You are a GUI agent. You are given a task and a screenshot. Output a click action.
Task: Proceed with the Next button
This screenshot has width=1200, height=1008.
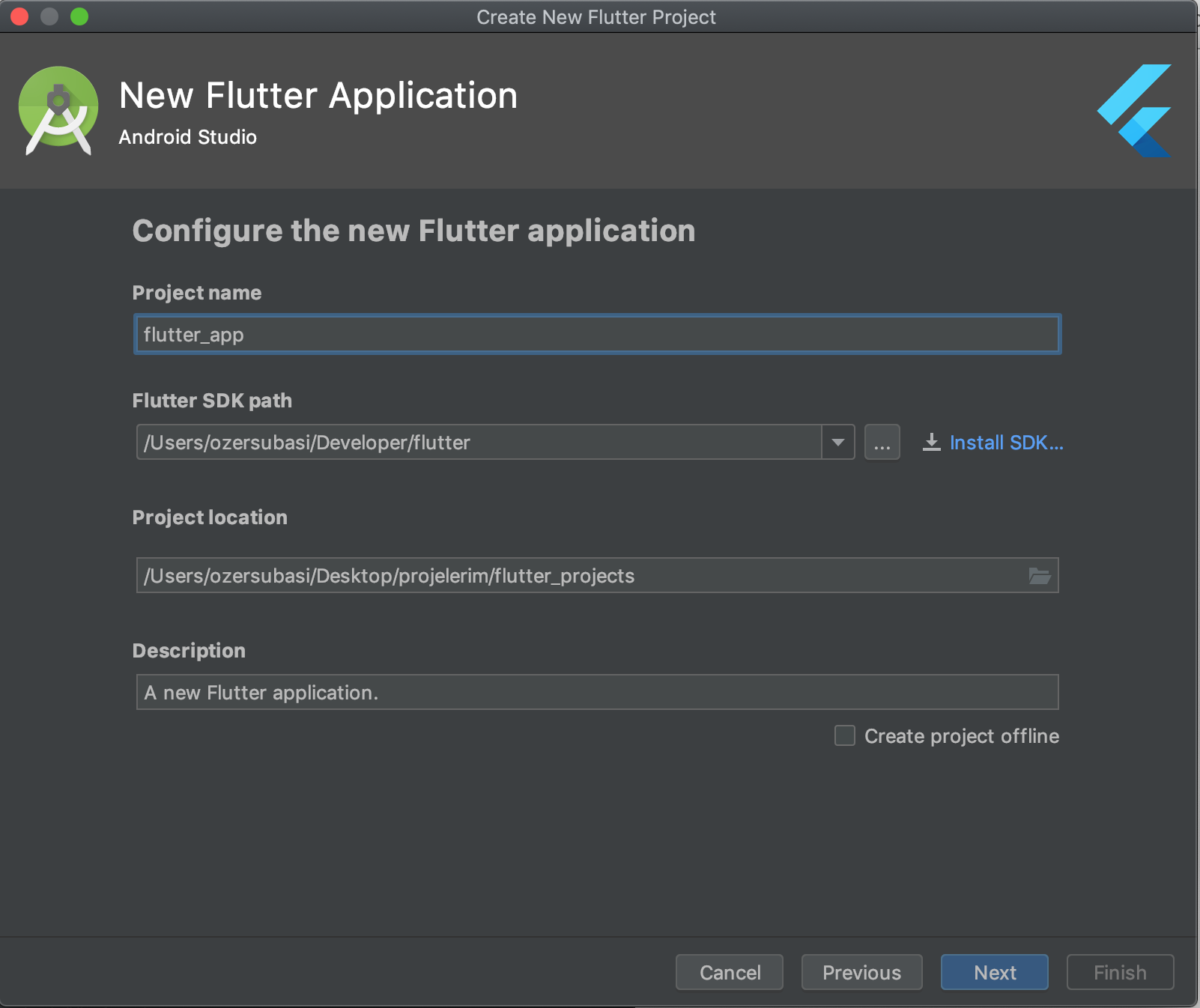(x=995, y=972)
